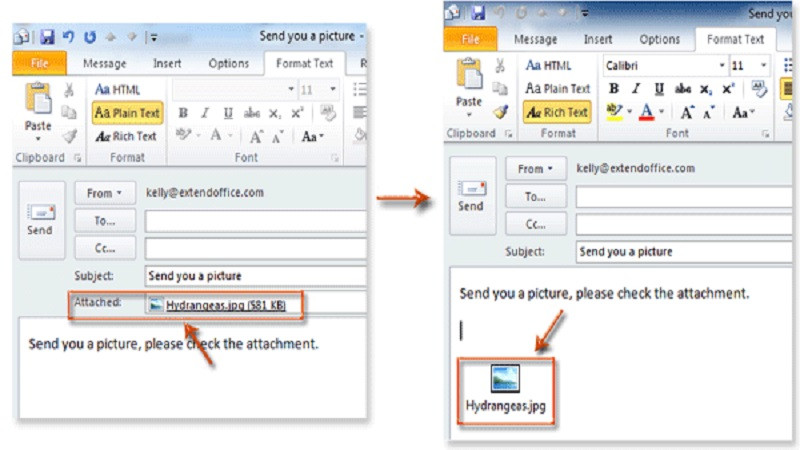This screenshot has height=450, width=800.
Task: Toggle Underline in right window
Action: click(659, 89)
